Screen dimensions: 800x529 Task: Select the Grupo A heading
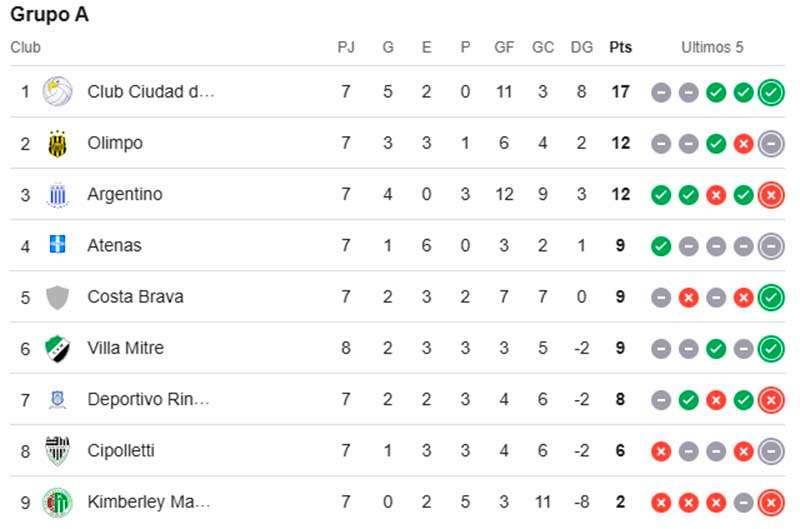pyautogui.click(x=49, y=14)
